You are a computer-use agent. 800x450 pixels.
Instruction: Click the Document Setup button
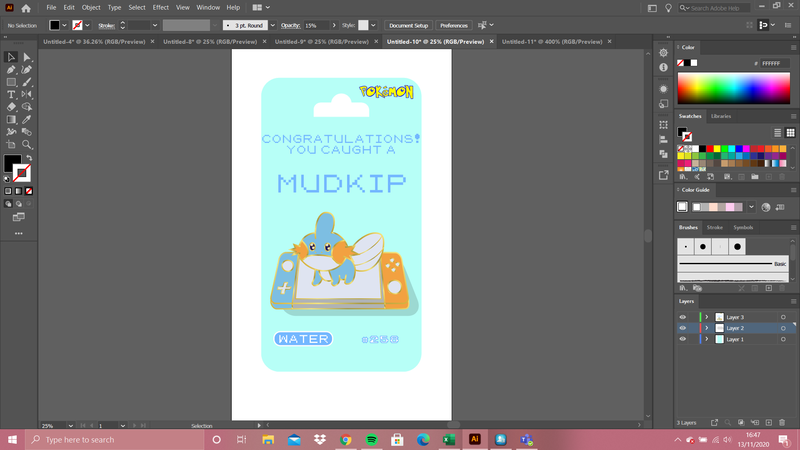coord(409,26)
